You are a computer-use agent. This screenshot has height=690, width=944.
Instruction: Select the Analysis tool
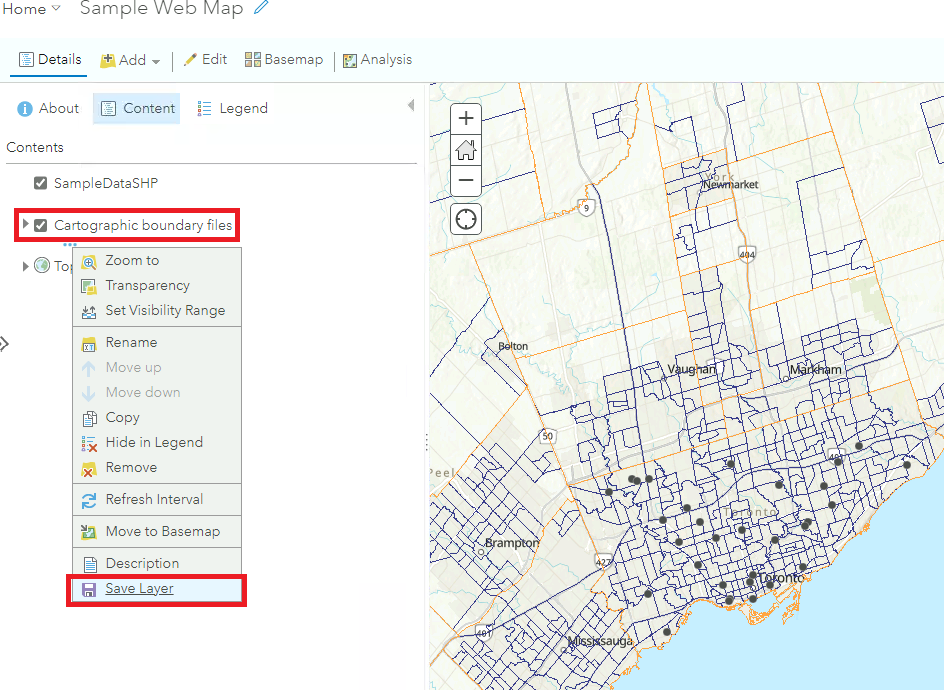(x=377, y=59)
